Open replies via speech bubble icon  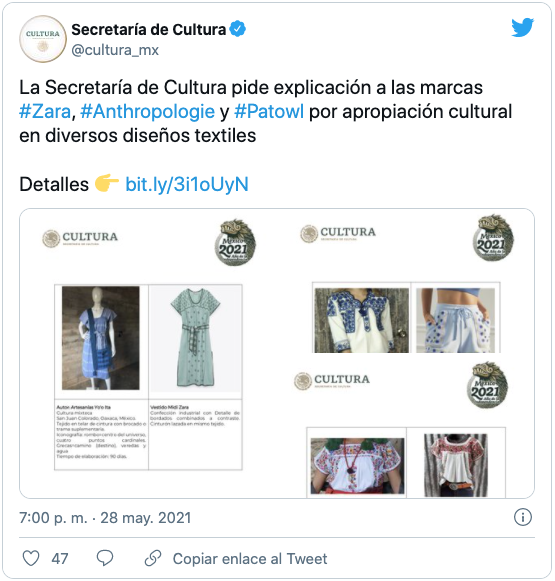click(x=105, y=558)
